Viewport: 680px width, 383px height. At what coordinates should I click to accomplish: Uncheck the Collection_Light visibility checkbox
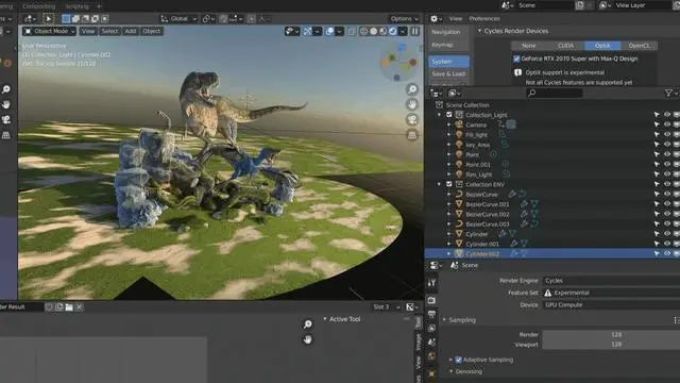coord(449,115)
